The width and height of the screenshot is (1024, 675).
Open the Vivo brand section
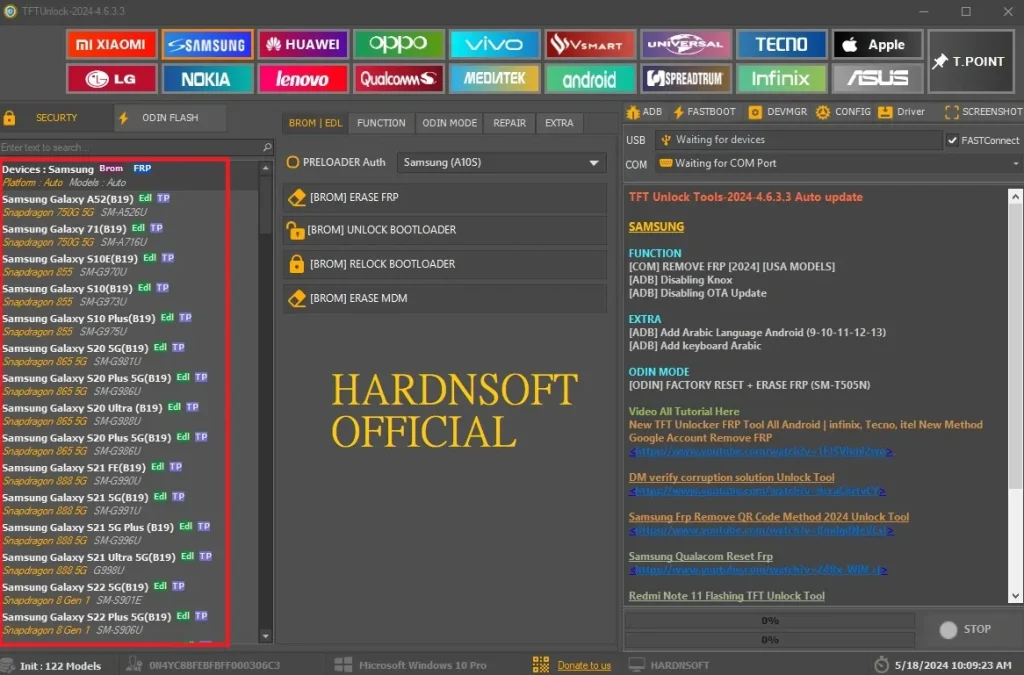tap(494, 44)
